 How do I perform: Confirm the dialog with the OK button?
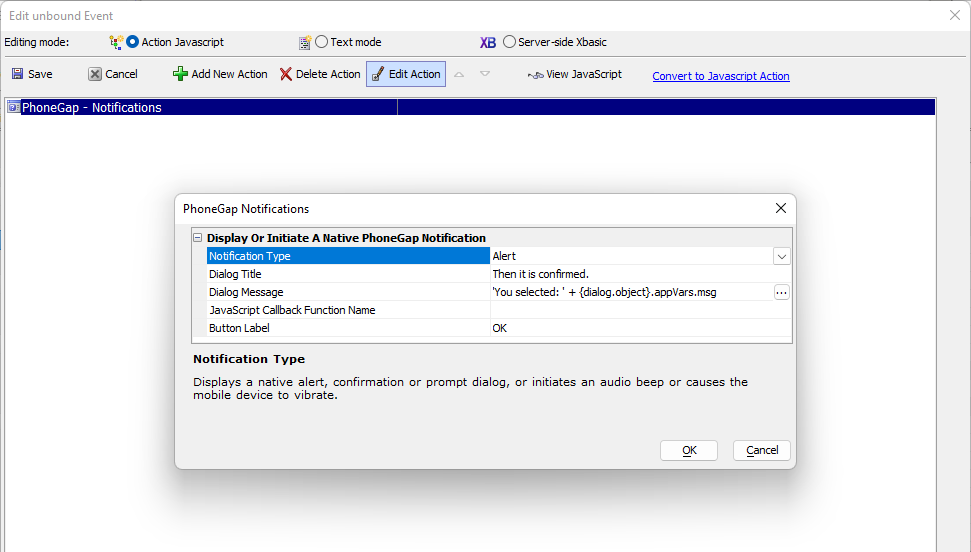tap(689, 450)
